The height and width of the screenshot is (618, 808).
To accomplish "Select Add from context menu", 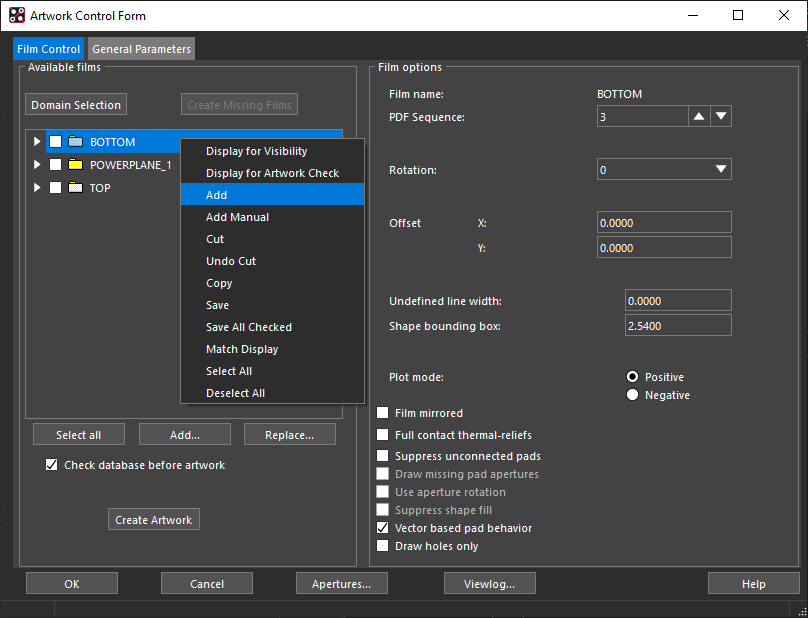I will point(273,195).
